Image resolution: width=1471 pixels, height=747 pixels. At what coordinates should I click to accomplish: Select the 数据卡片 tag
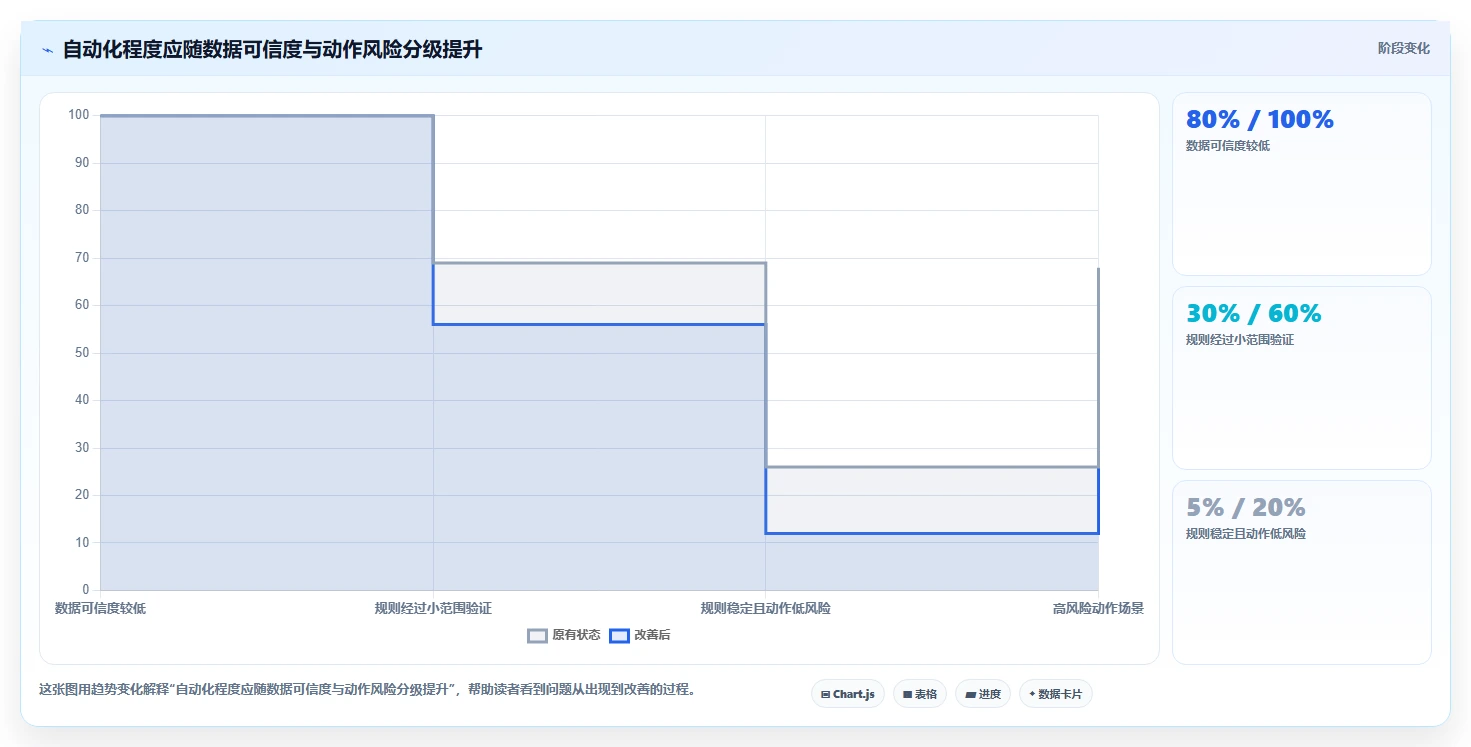click(x=1055, y=694)
